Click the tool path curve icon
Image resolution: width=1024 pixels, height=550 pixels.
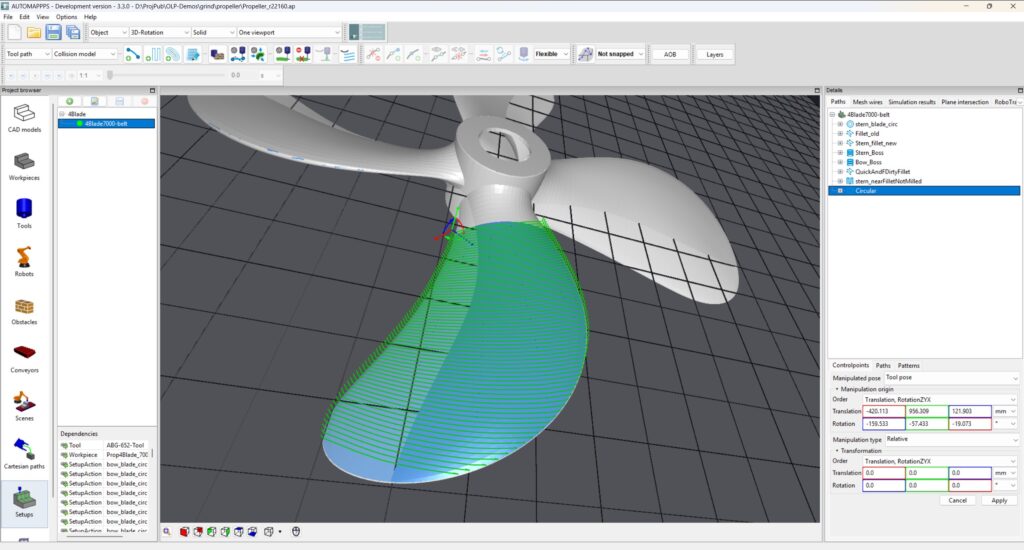pos(133,54)
